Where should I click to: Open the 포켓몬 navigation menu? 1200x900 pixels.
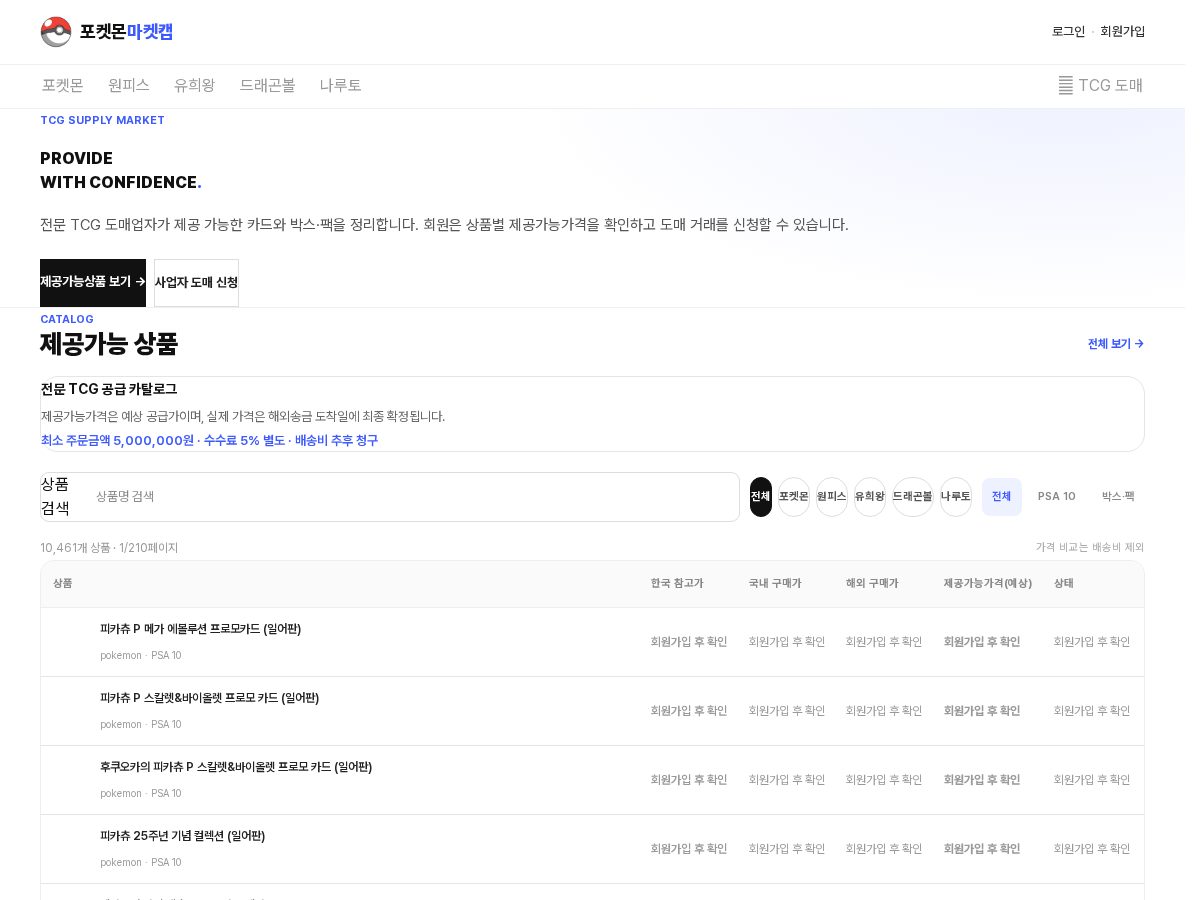coord(63,86)
